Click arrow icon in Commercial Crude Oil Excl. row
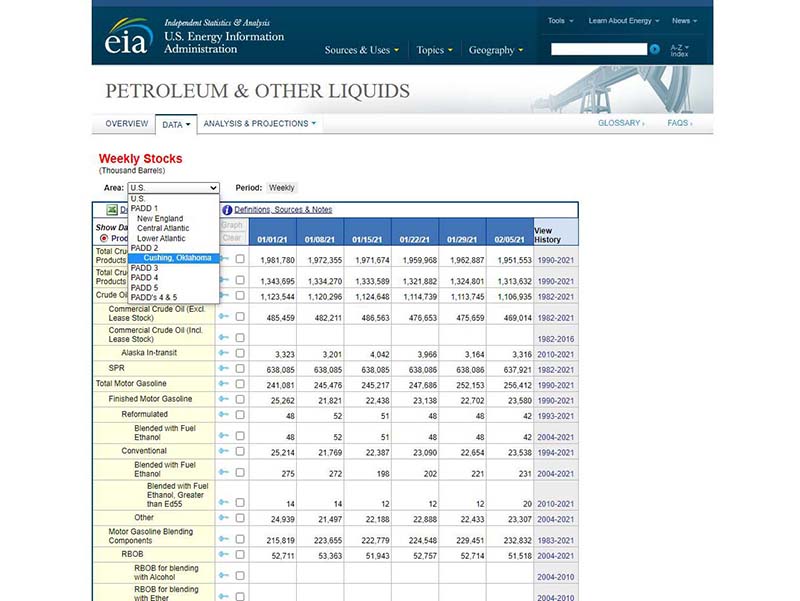The width and height of the screenshot is (800, 601). pos(223,316)
